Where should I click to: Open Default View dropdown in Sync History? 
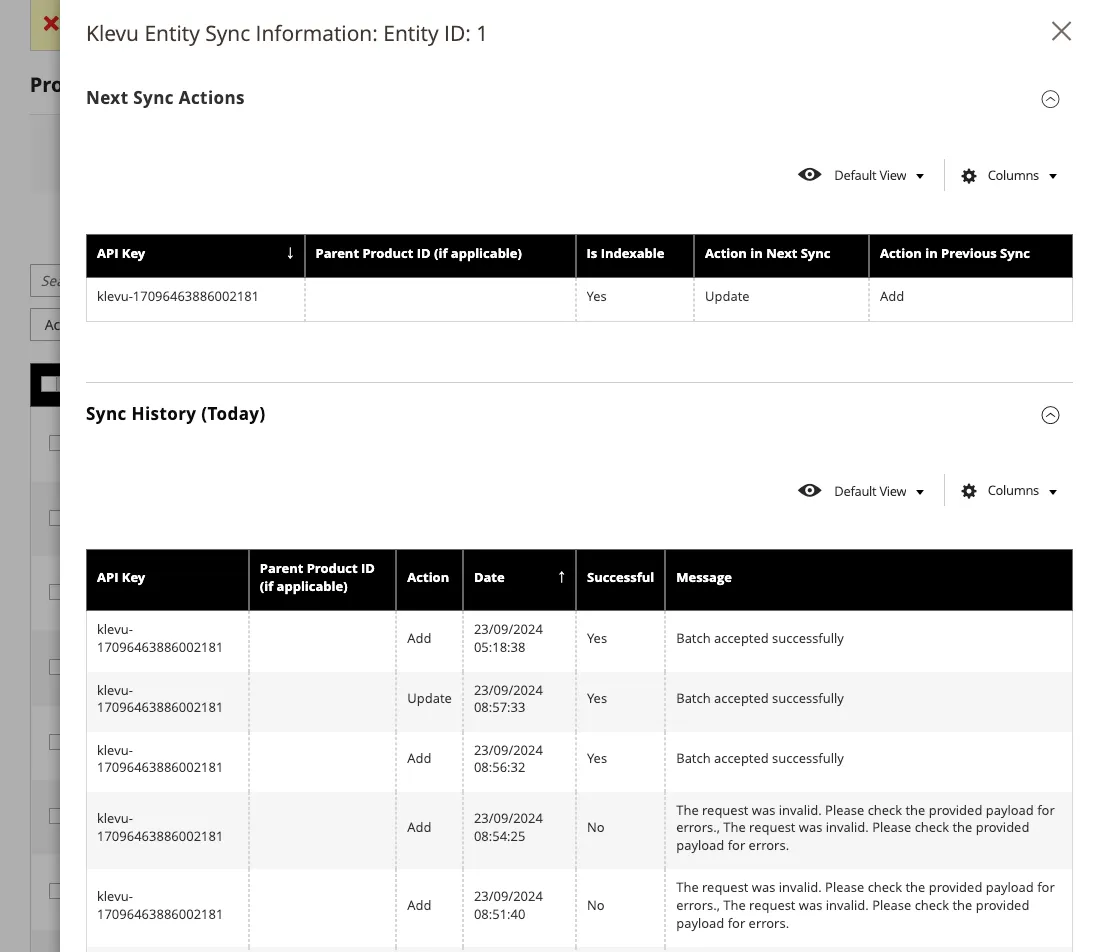(861, 491)
